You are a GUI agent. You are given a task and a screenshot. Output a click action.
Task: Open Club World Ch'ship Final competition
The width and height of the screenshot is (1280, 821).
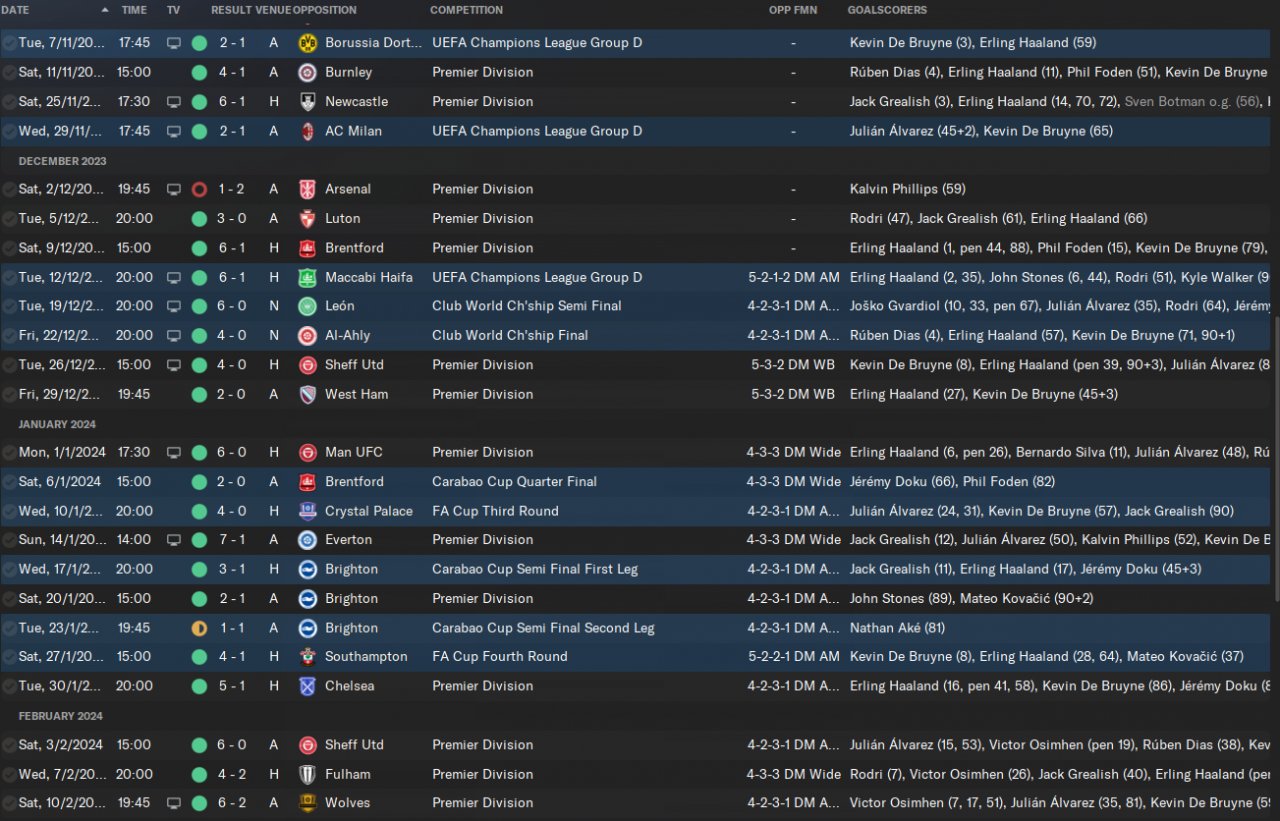click(510, 335)
